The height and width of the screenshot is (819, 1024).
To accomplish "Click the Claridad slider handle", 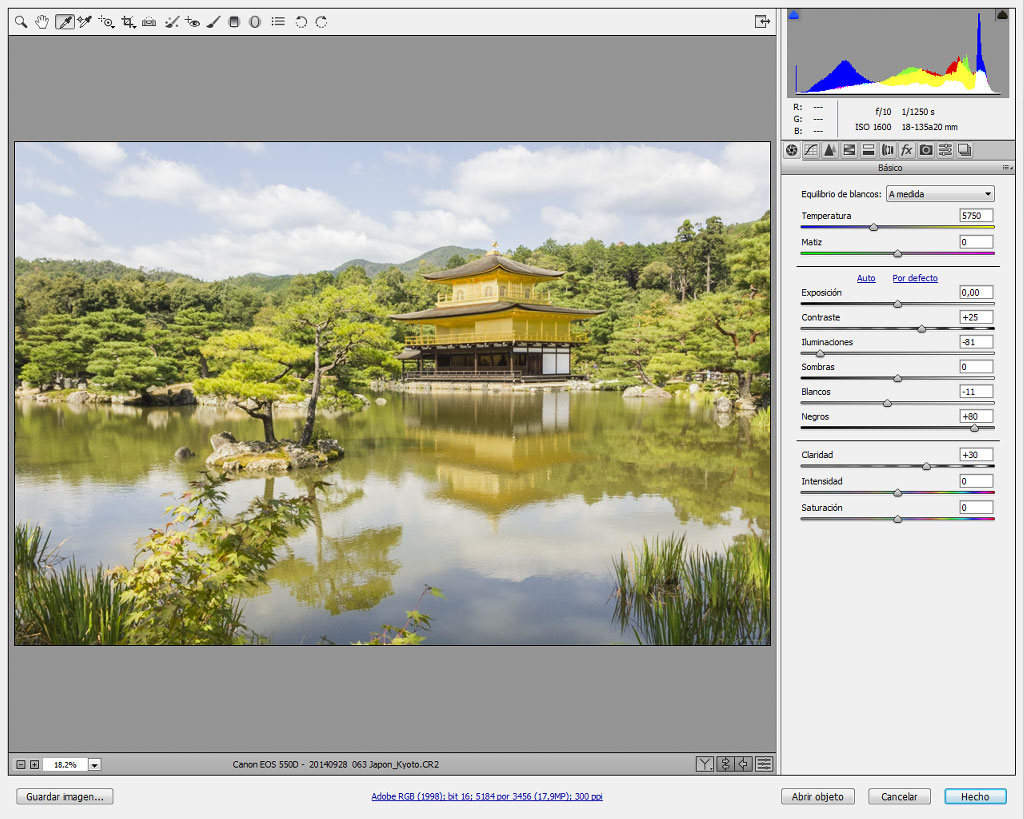I will coord(926,466).
